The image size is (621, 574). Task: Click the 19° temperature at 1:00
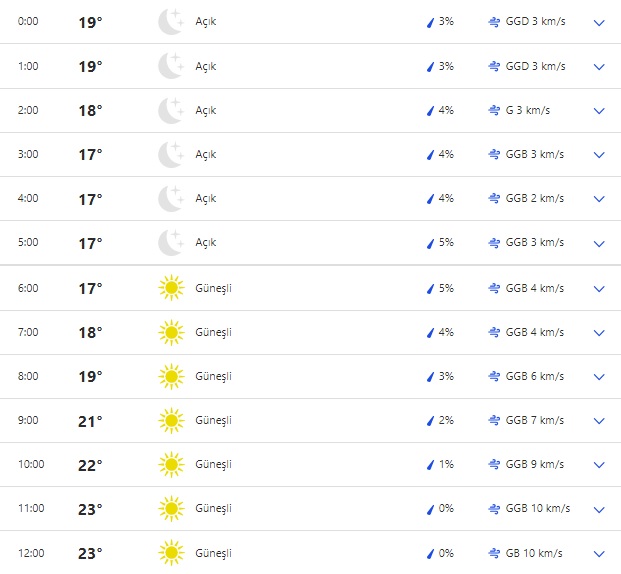pos(90,67)
